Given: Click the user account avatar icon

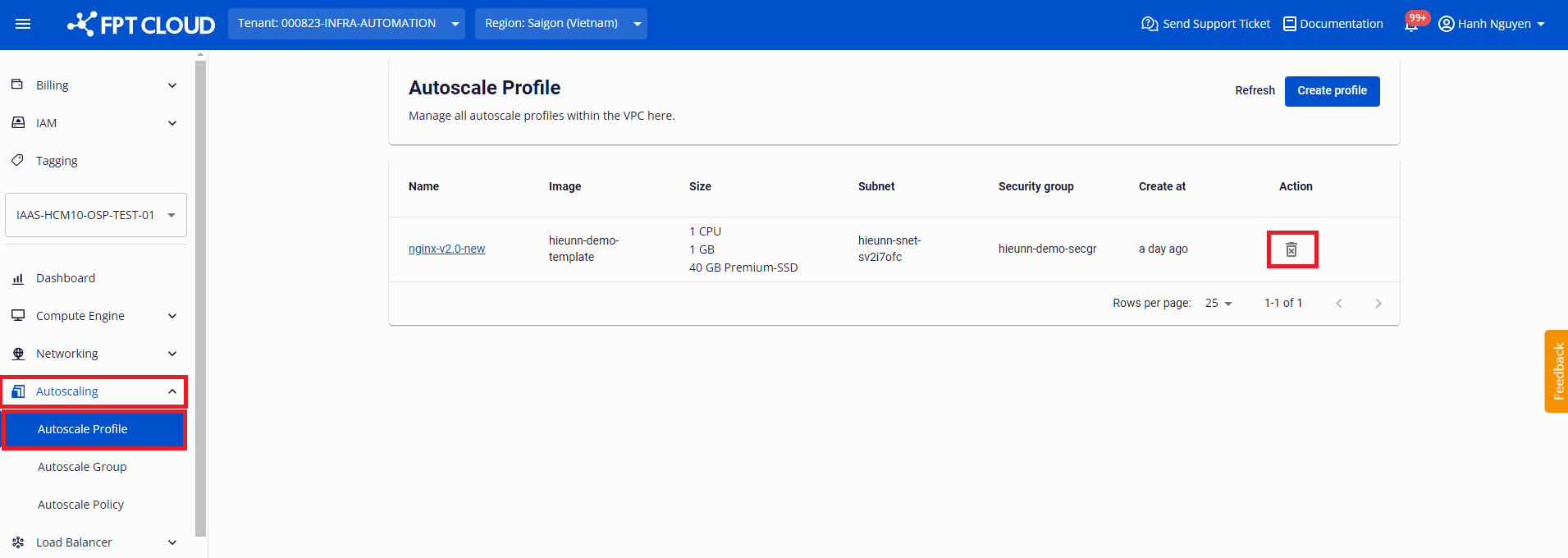Looking at the screenshot, I should tap(1447, 24).
